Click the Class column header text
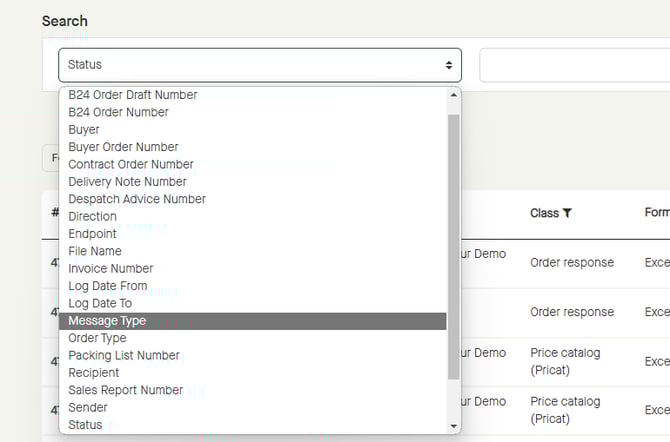The height and width of the screenshot is (442, 670). (544, 213)
